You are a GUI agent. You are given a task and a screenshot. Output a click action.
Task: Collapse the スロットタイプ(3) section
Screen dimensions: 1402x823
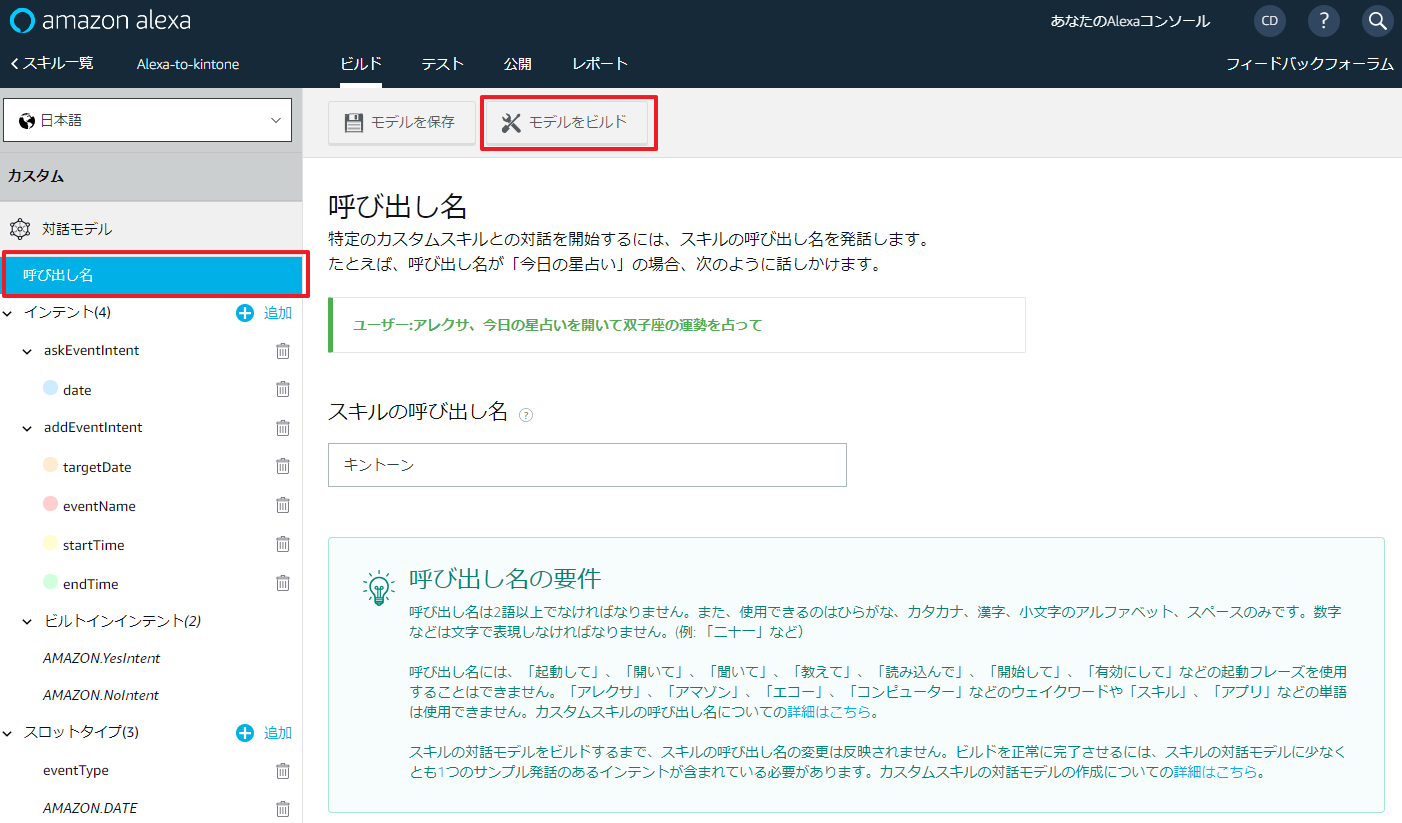click(8, 733)
